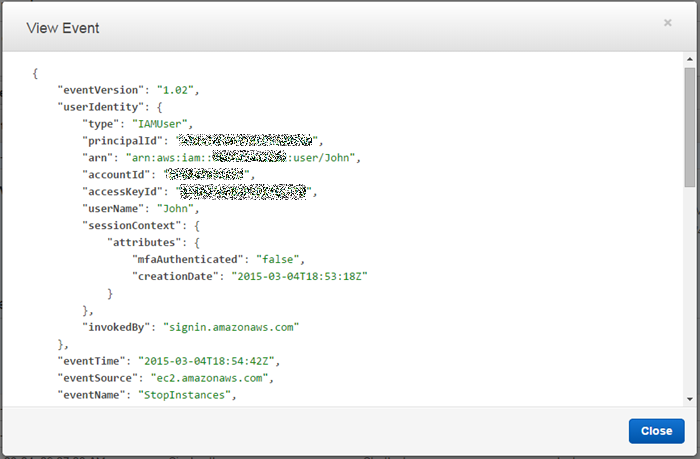The width and height of the screenshot is (700, 459).
Task: Click the redacted accountId value
Action: click(207, 175)
